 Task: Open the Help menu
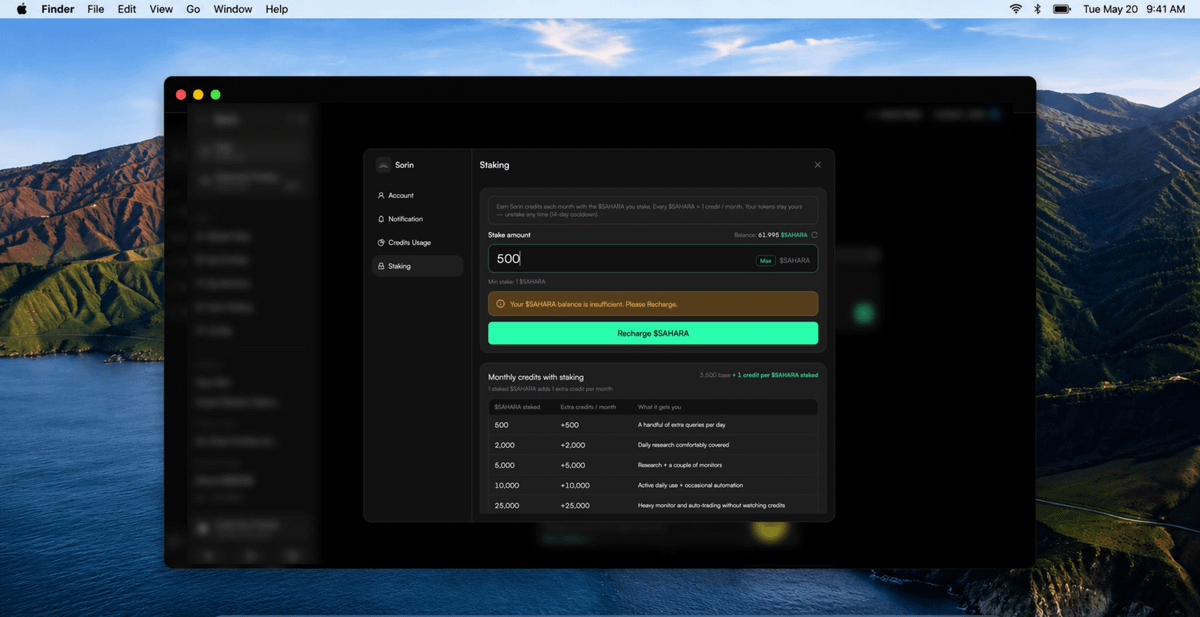(x=277, y=9)
